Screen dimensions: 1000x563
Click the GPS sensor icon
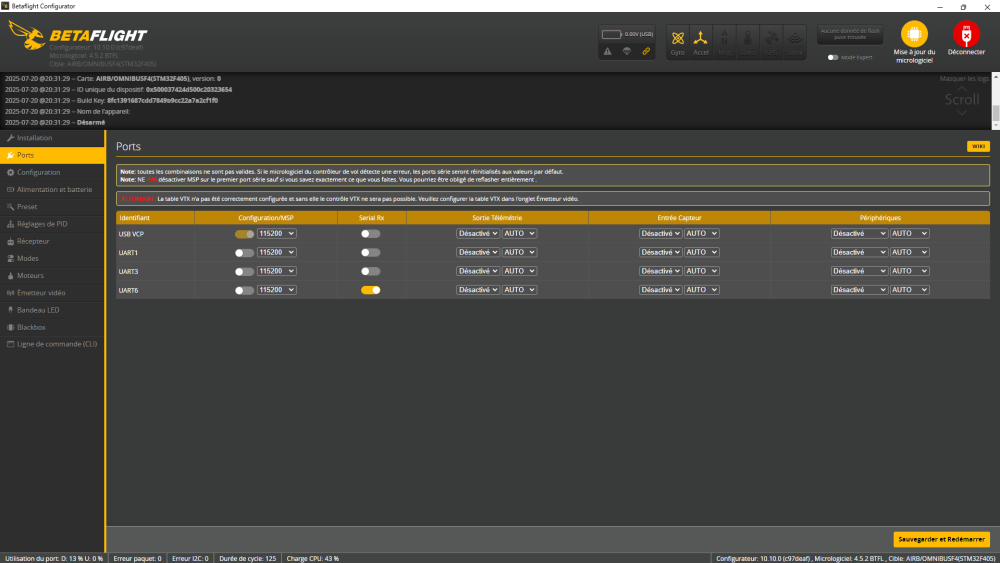point(770,40)
